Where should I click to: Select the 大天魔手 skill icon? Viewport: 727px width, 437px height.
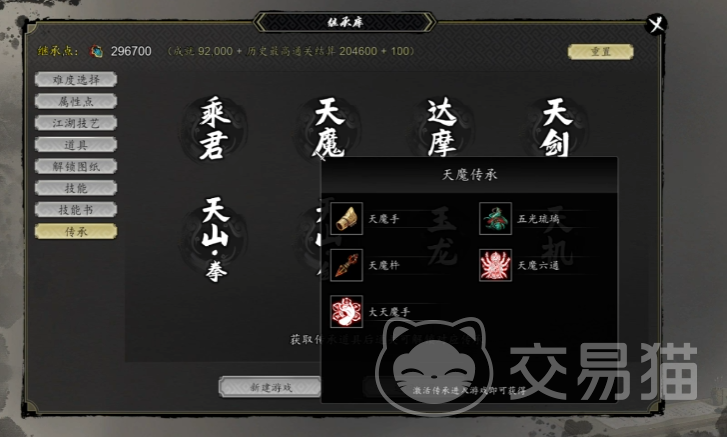[x=346, y=311]
